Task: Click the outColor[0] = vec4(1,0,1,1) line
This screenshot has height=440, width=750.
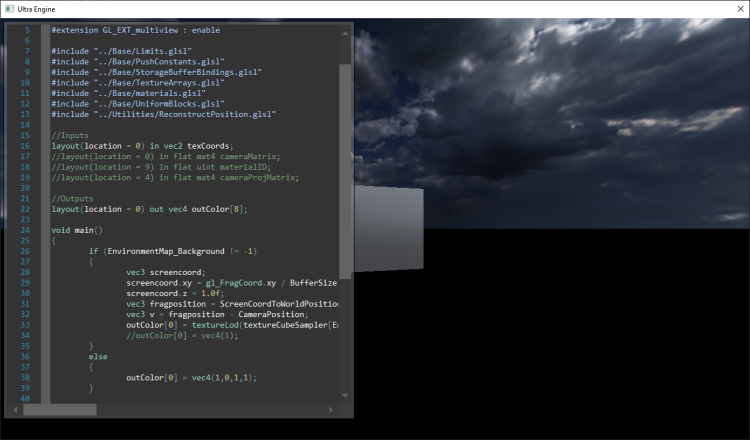Action: pos(191,377)
